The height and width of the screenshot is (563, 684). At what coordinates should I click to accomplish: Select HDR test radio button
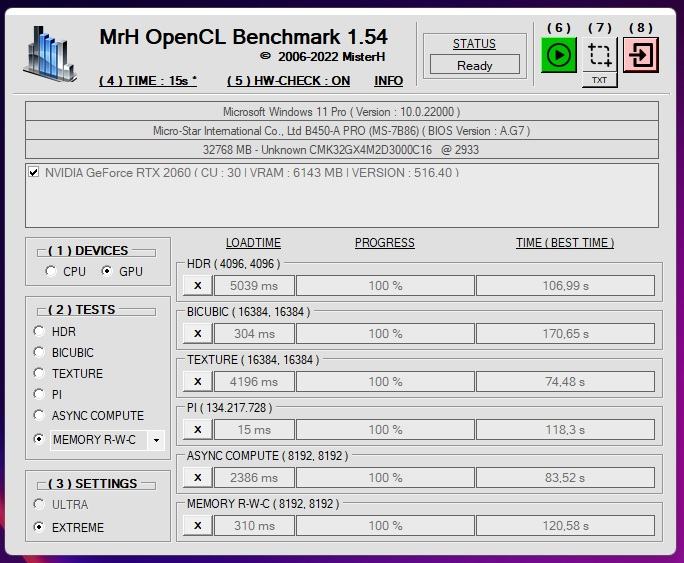point(39,331)
